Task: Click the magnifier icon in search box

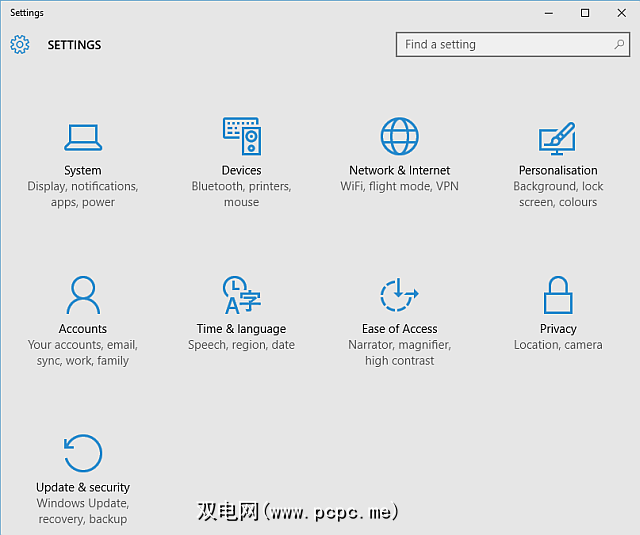Action: [x=620, y=45]
